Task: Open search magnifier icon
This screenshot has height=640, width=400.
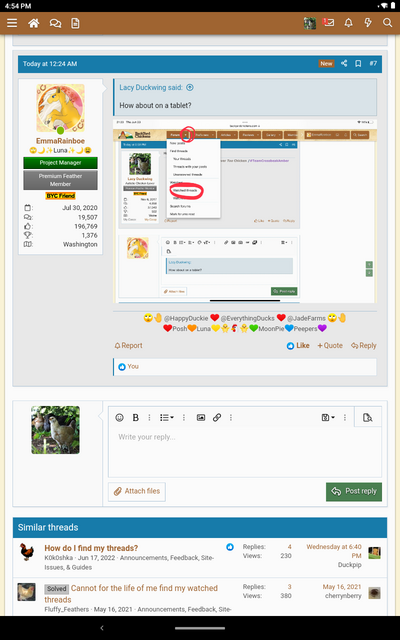Action: click(x=387, y=23)
